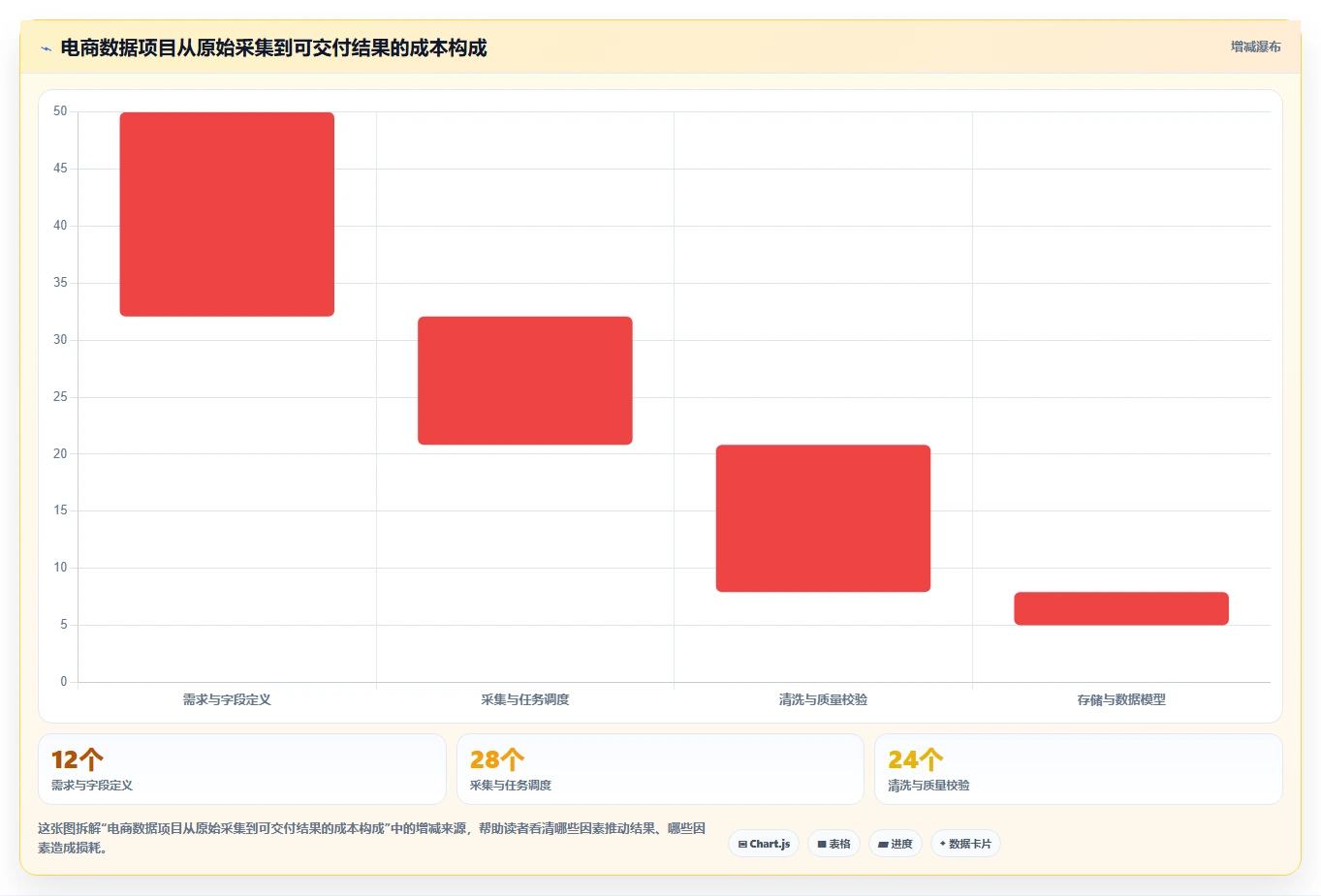1321x896 pixels.
Task: Click the 清洗与质量校验 caption under 24个
Action: click(x=928, y=786)
